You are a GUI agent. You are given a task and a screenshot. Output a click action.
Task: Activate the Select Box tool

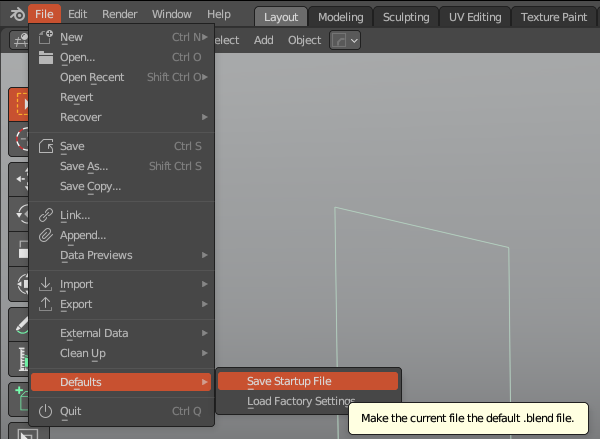click(x=19, y=104)
